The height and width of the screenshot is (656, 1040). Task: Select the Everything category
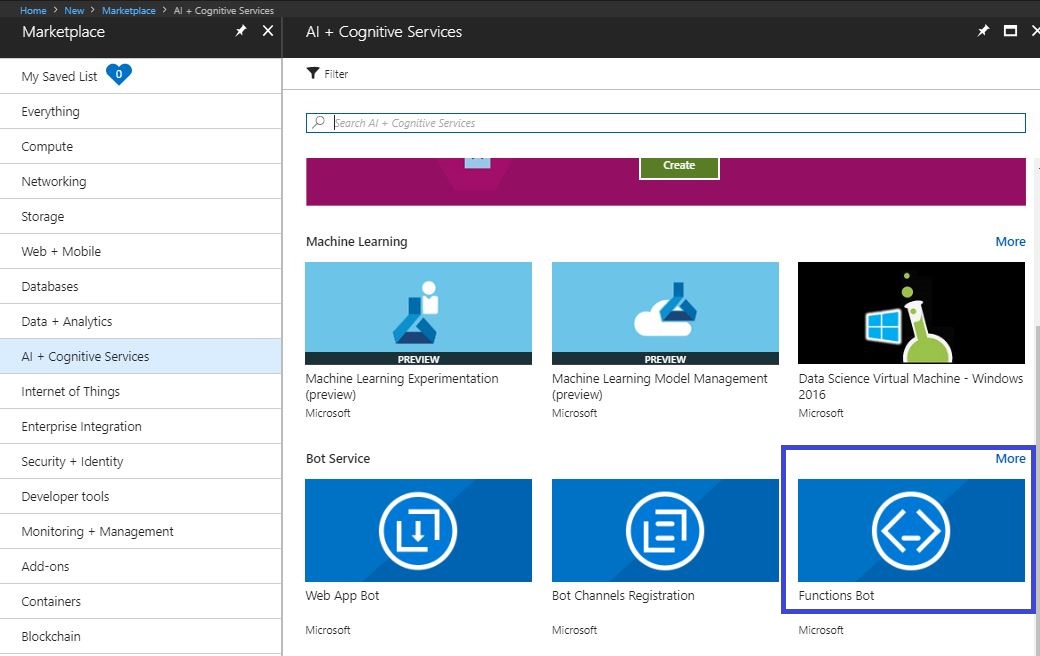click(x=141, y=111)
